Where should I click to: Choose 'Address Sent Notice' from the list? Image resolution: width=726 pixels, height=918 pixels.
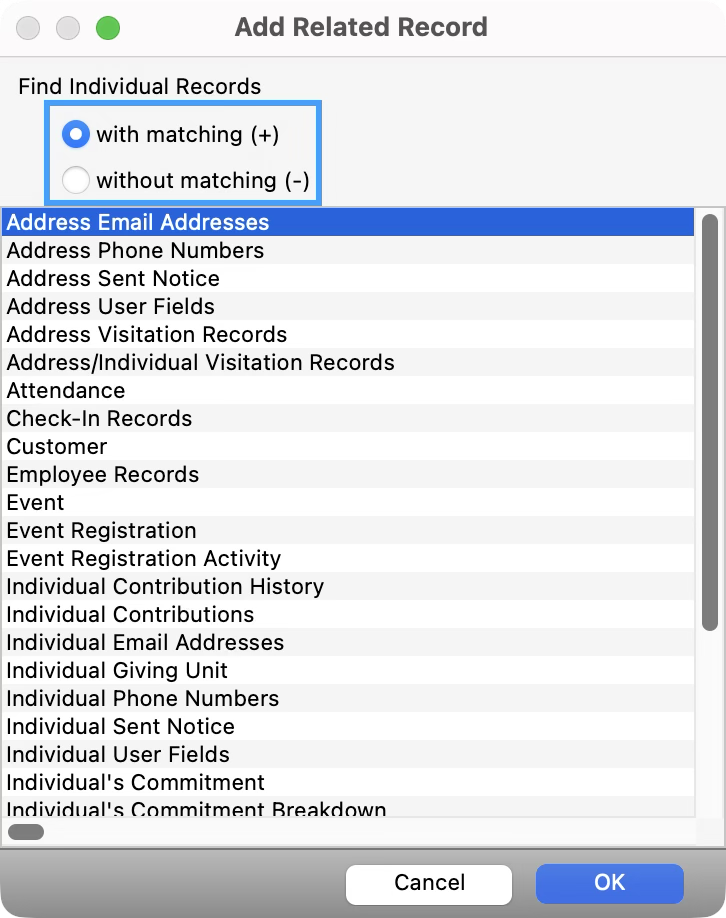(x=348, y=278)
